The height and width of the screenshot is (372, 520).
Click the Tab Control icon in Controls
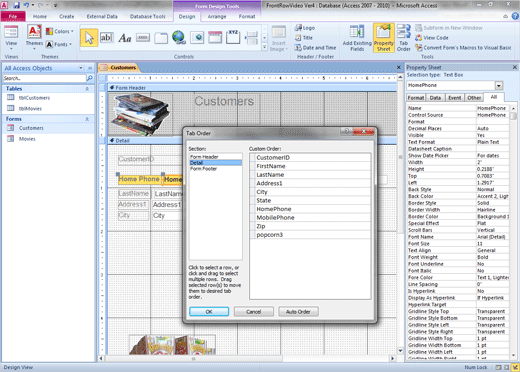pyautogui.click(x=161, y=38)
